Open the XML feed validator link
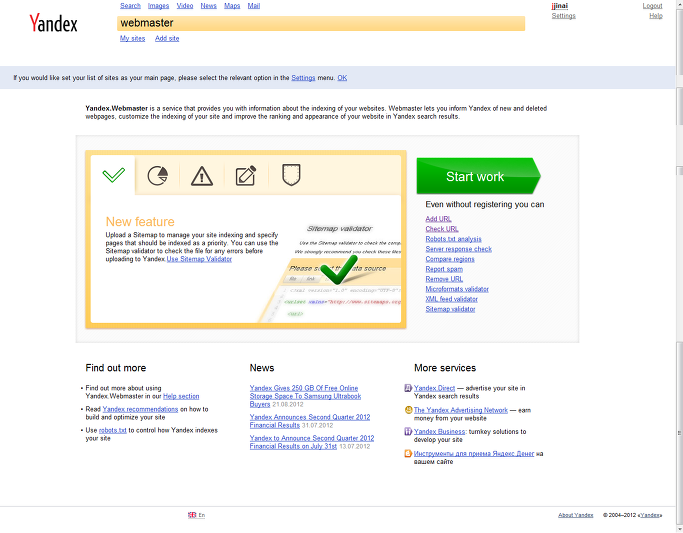683x533 pixels. tap(451, 299)
